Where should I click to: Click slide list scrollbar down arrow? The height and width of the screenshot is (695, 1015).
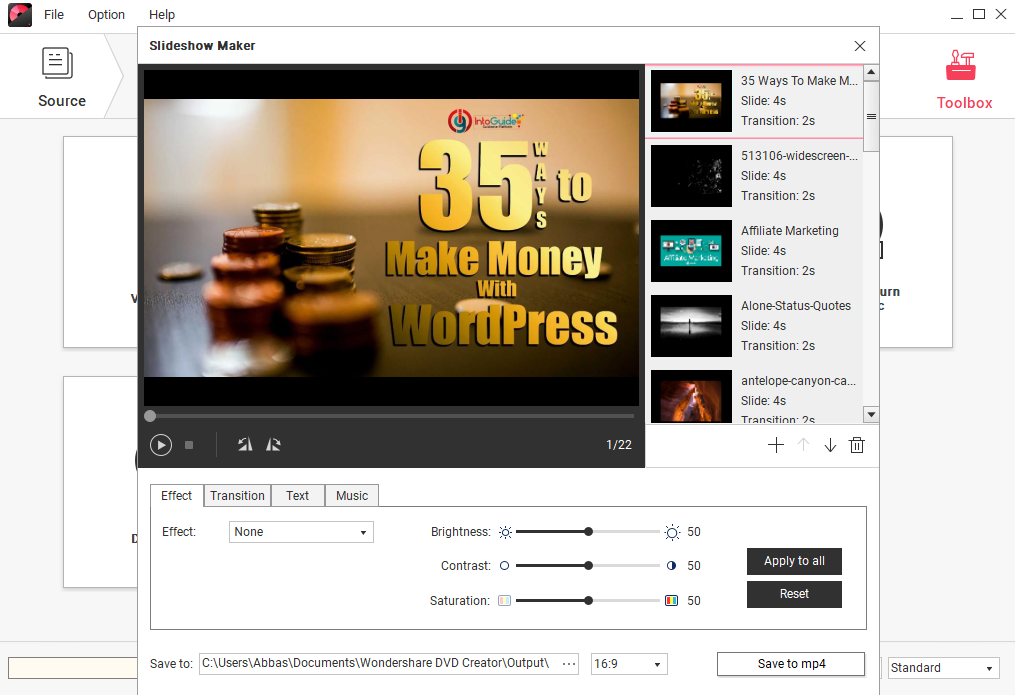(871, 414)
